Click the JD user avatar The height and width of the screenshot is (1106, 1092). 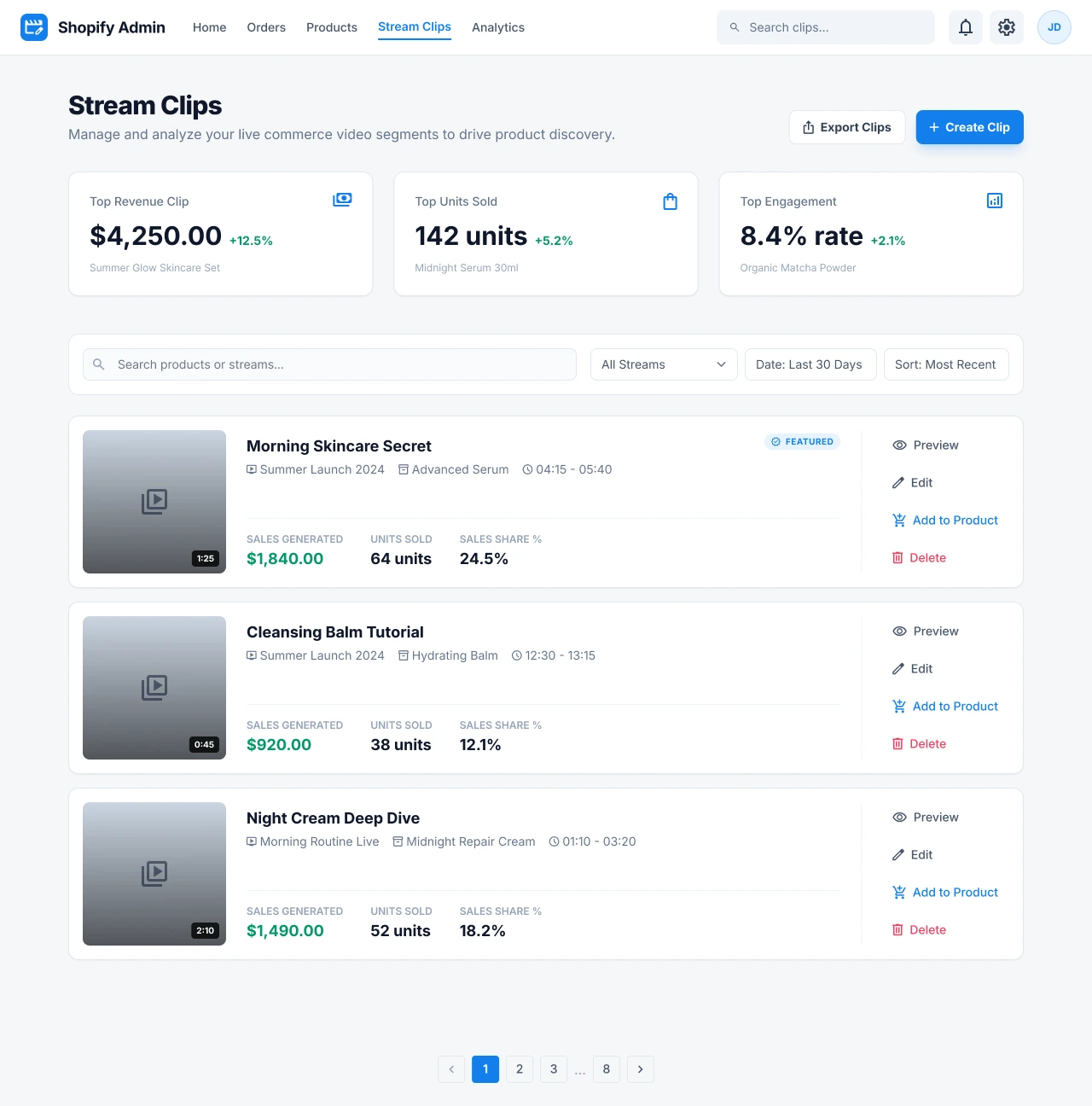[1054, 27]
